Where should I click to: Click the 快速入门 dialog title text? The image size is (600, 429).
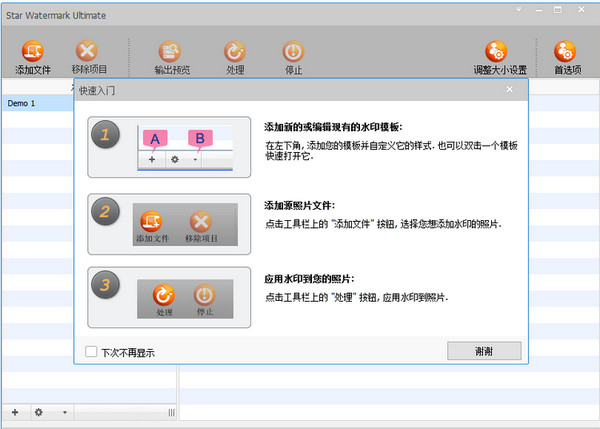97,91
